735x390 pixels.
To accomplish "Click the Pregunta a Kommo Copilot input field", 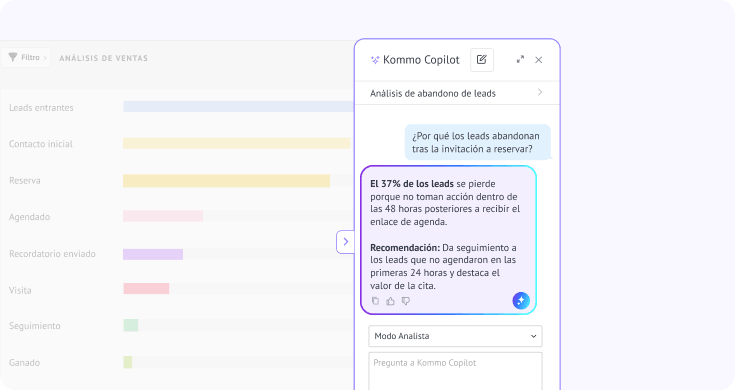I will [455, 371].
